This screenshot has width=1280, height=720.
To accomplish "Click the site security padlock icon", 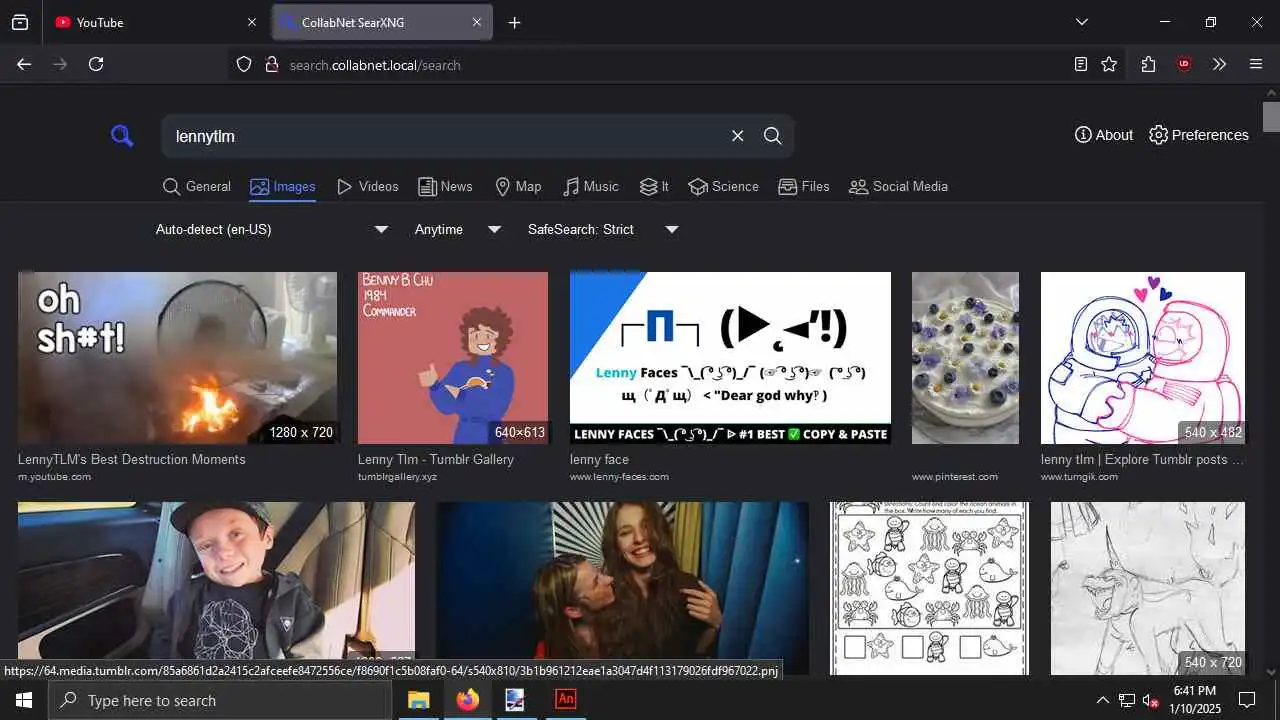I will (271, 64).
